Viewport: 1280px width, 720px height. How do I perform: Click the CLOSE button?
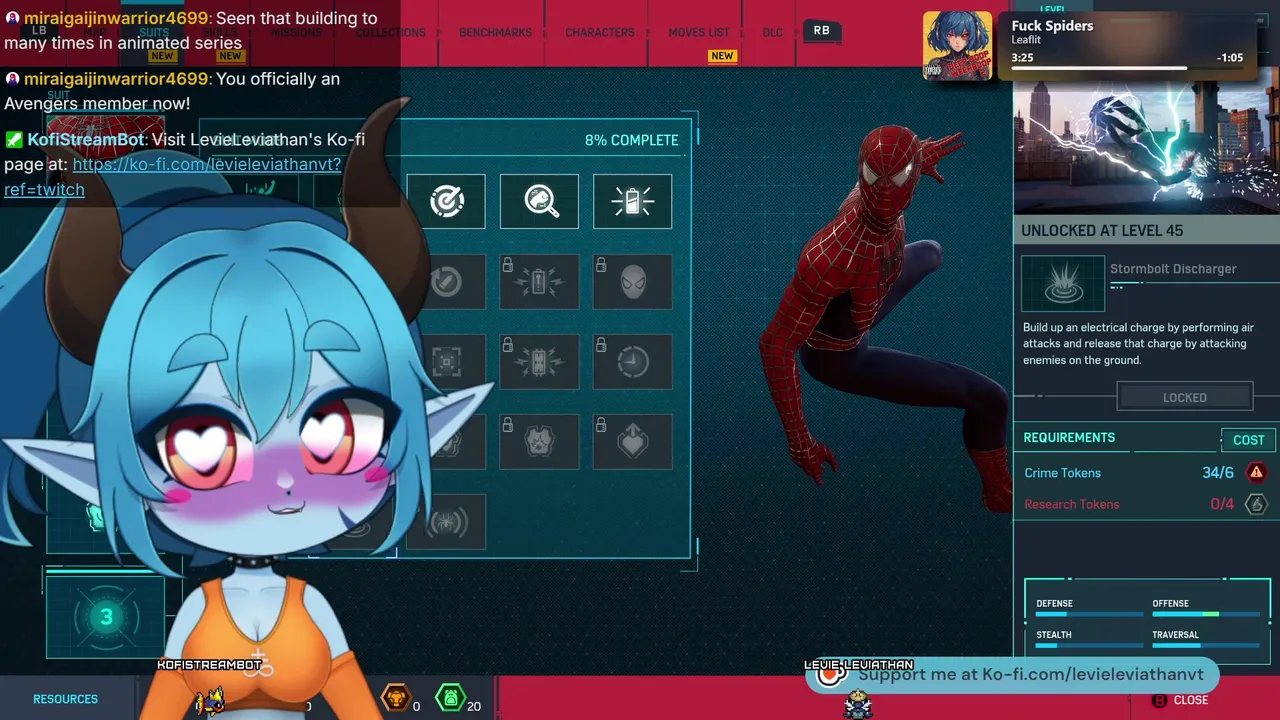click(1191, 700)
